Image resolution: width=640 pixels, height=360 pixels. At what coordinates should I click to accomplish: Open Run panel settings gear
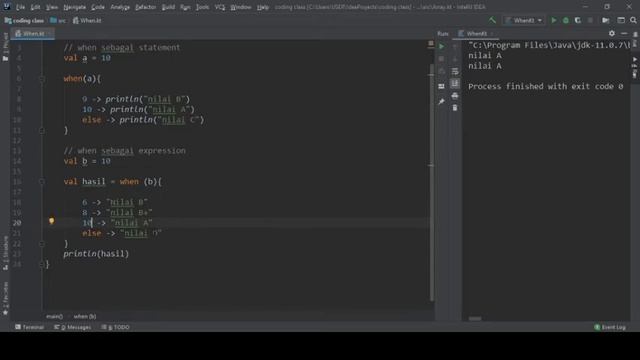[x=611, y=33]
